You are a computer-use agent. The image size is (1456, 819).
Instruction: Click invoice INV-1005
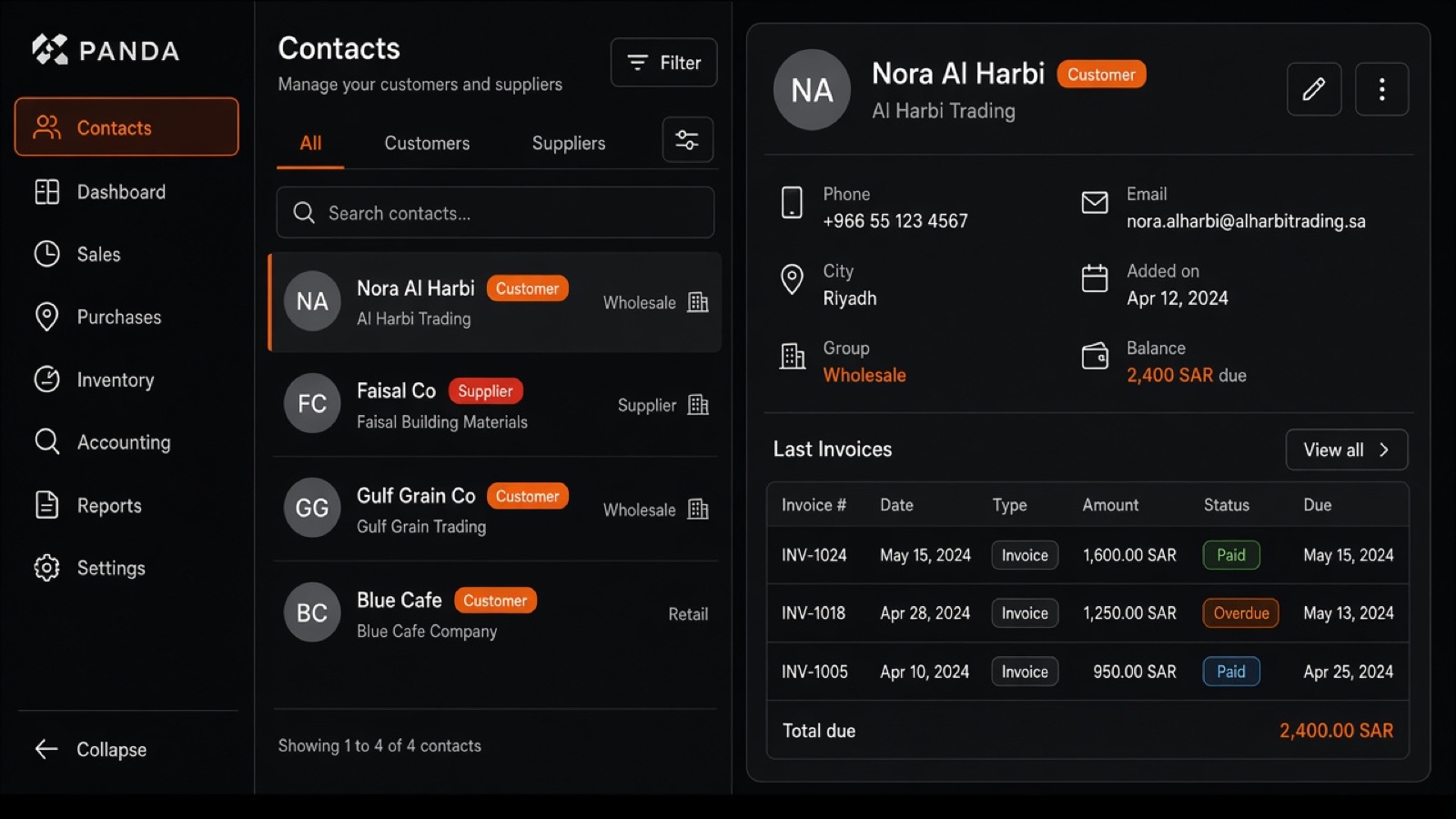point(814,672)
